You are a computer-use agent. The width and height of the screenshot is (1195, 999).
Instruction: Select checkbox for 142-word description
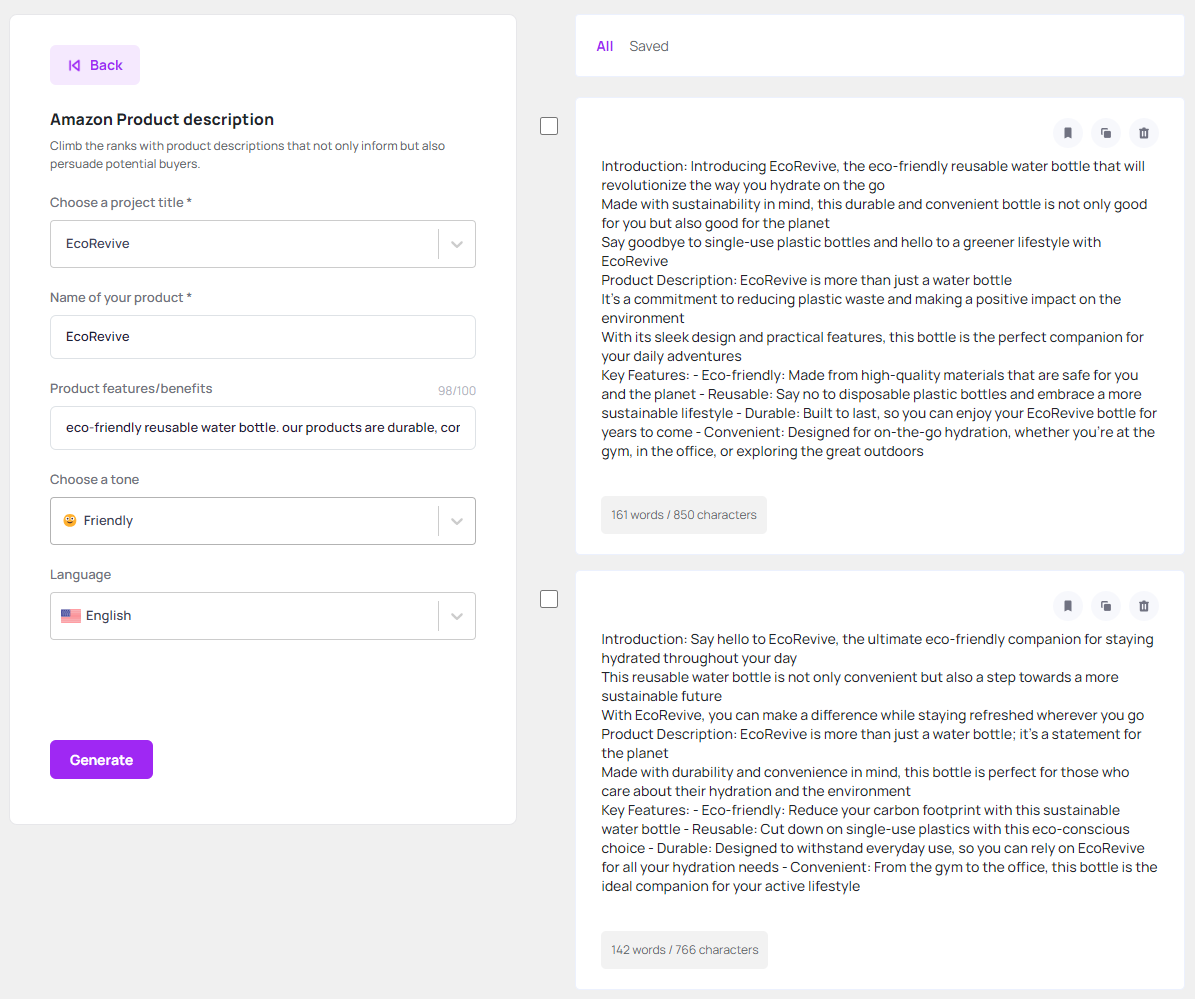point(549,599)
